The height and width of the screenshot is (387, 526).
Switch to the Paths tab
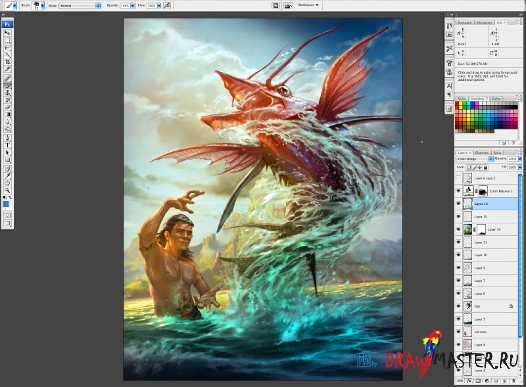pos(497,153)
